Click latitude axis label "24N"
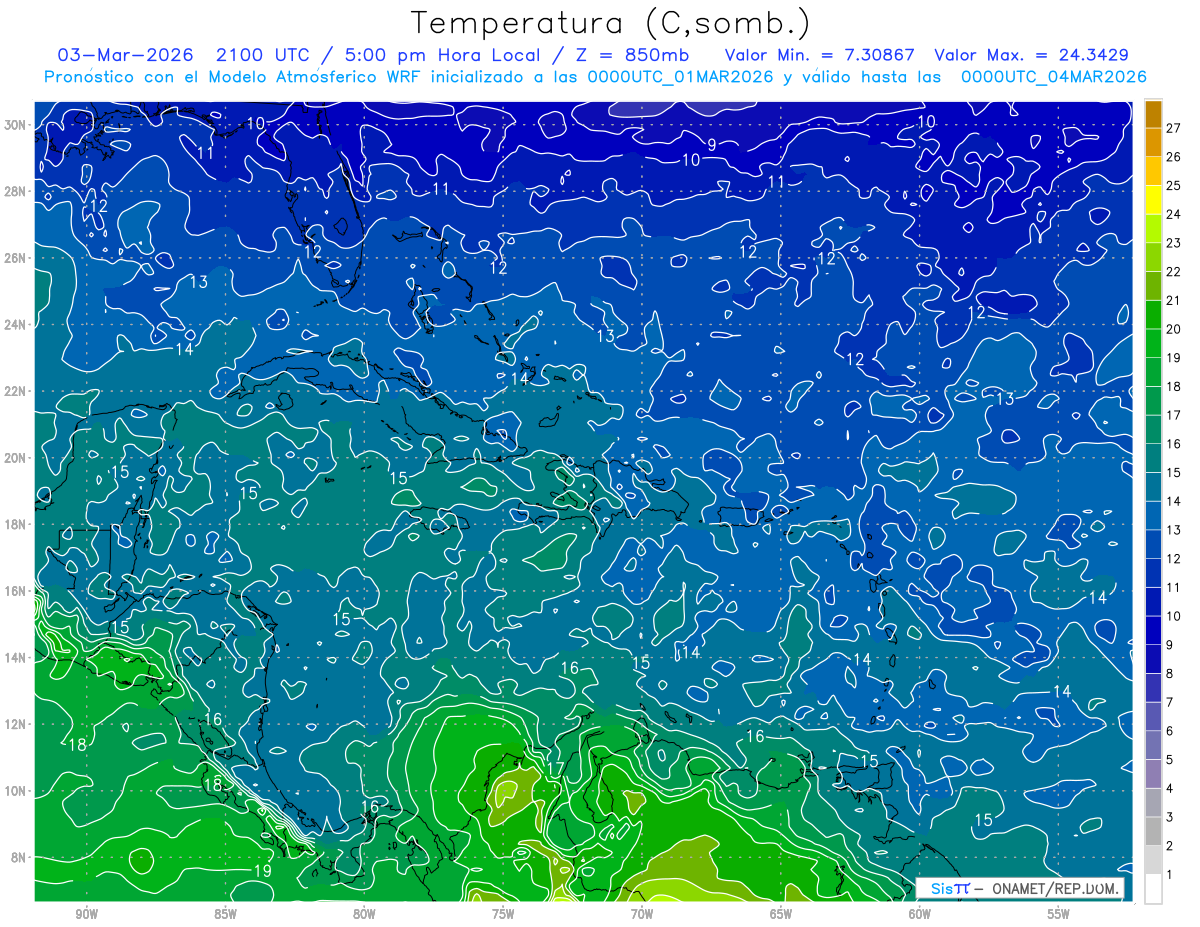The height and width of the screenshot is (927, 1200). (16, 324)
